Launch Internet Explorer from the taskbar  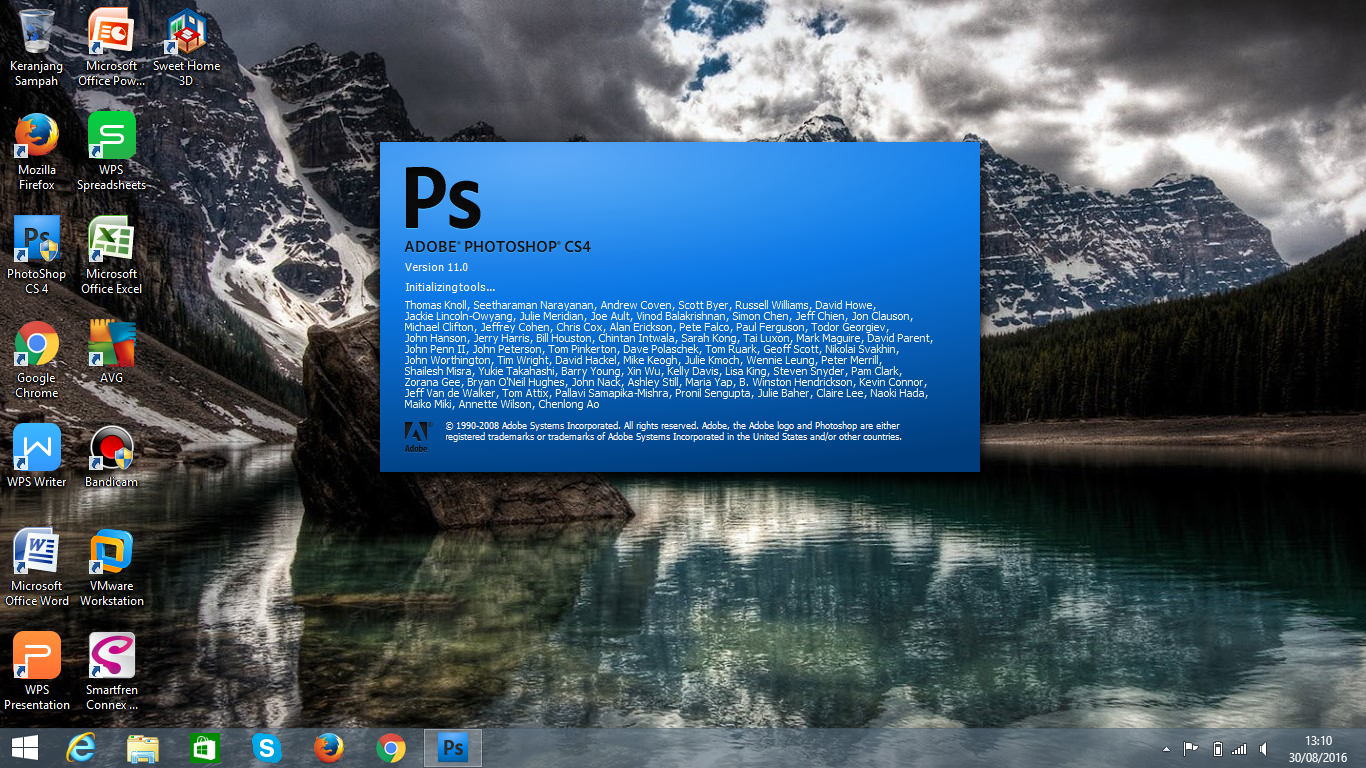tap(80, 748)
